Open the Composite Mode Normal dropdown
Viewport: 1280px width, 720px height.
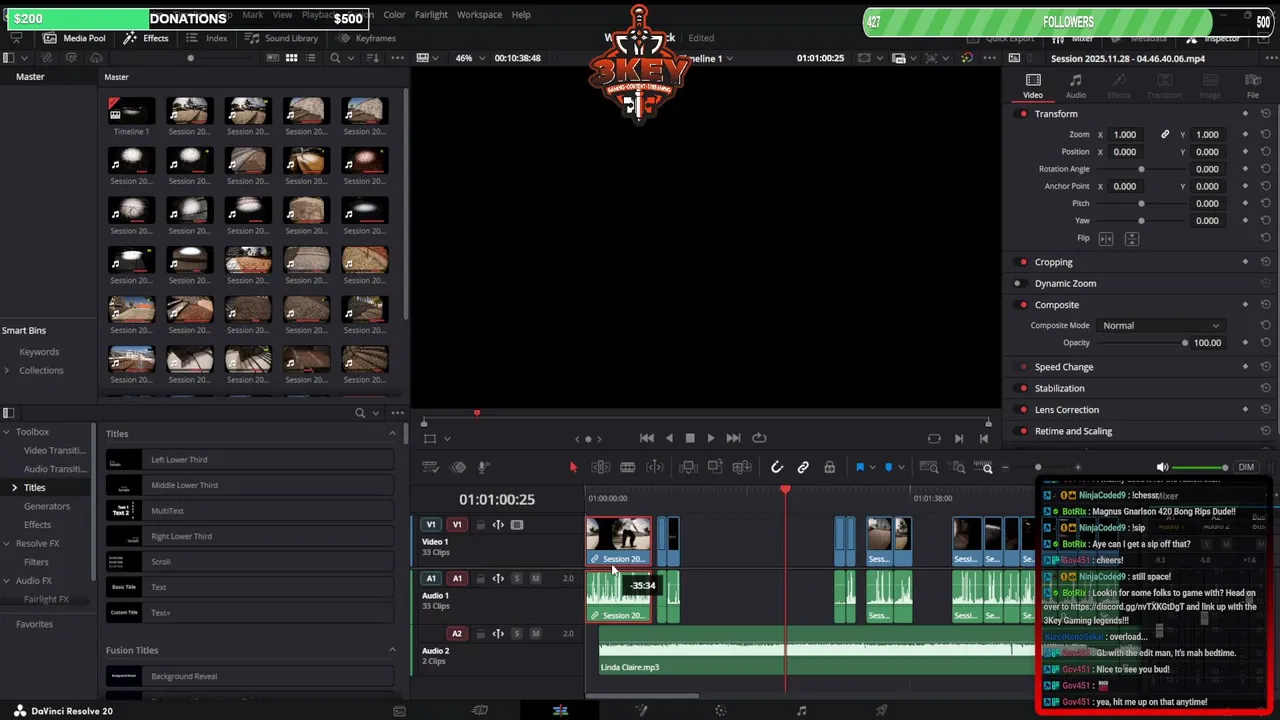coord(1159,326)
